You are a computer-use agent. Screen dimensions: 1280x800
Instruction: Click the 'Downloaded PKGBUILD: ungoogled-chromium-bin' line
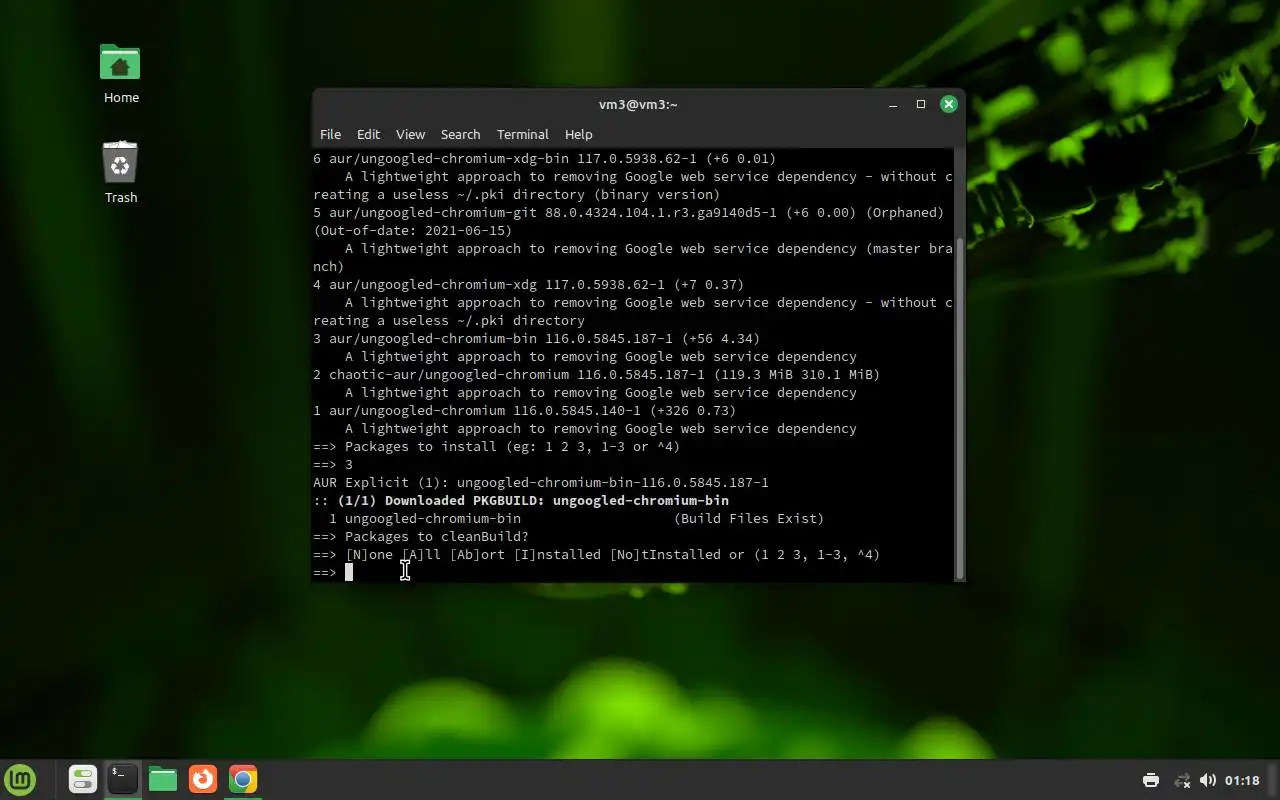(521, 500)
